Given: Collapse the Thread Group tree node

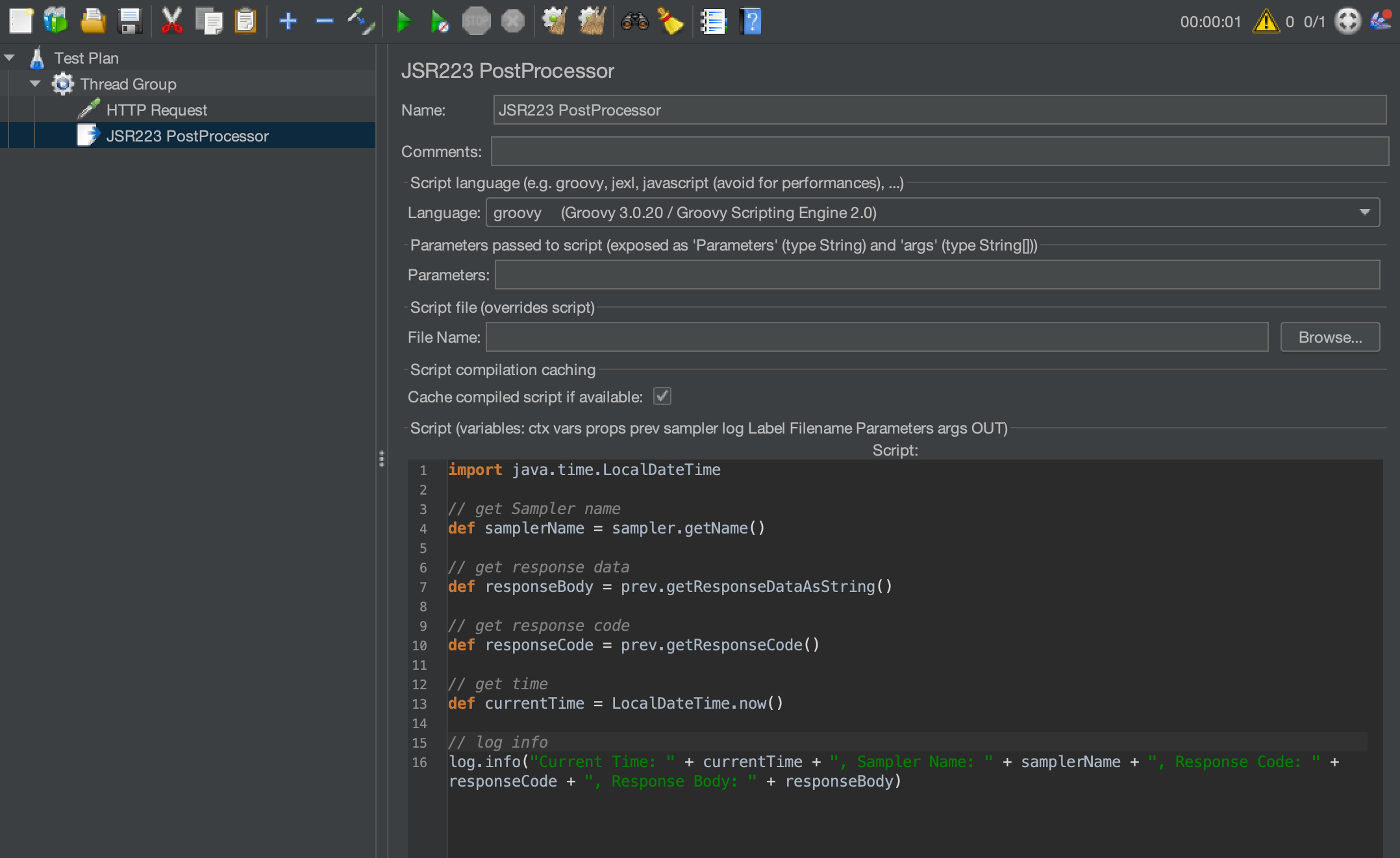Looking at the screenshot, I should pyautogui.click(x=36, y=84).
